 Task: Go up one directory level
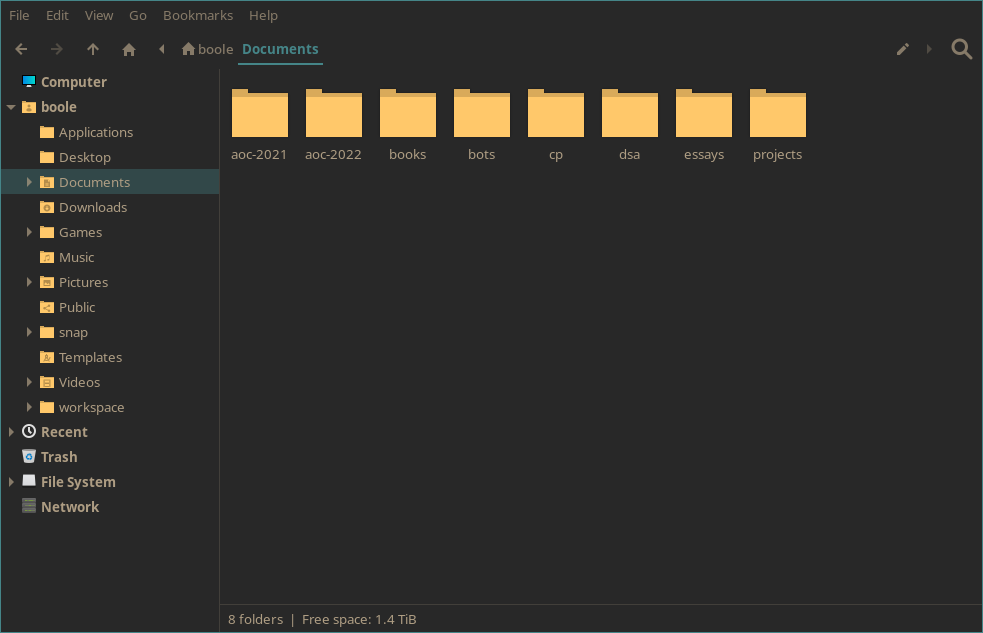pos(93,48)
